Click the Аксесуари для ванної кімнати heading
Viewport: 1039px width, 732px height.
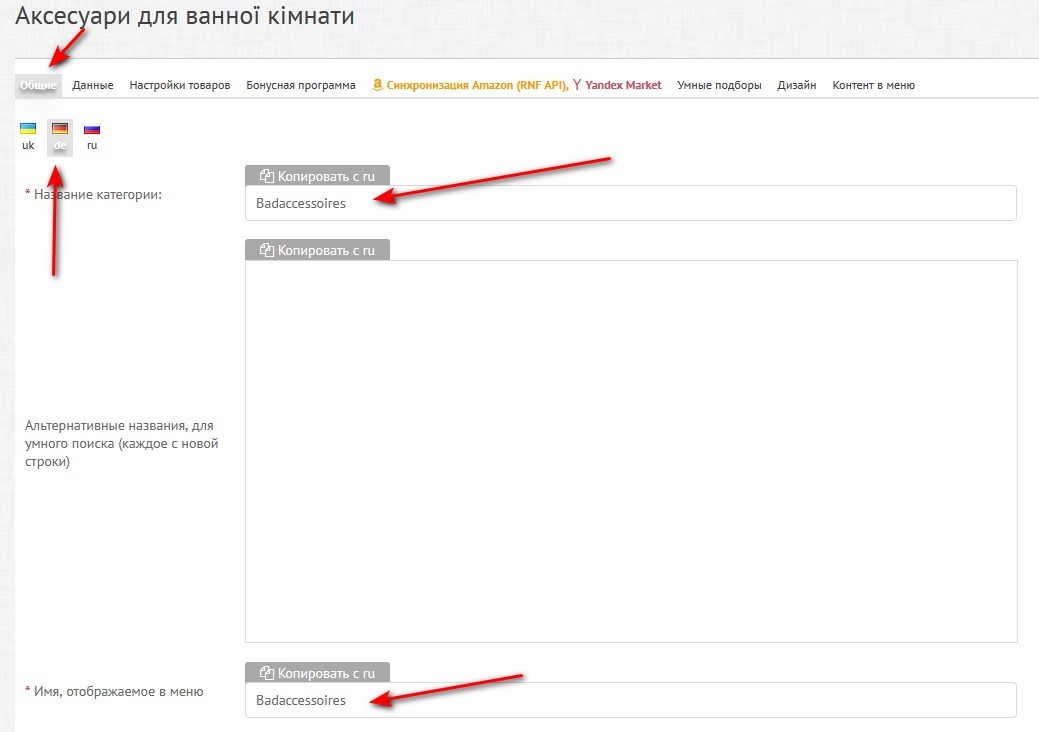tap(184, 16)
